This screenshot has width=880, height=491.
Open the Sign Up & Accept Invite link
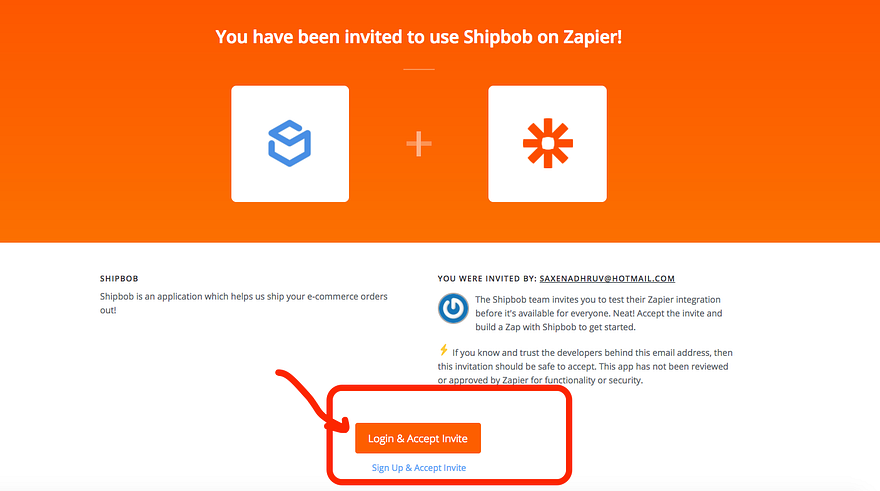point(418,468)
